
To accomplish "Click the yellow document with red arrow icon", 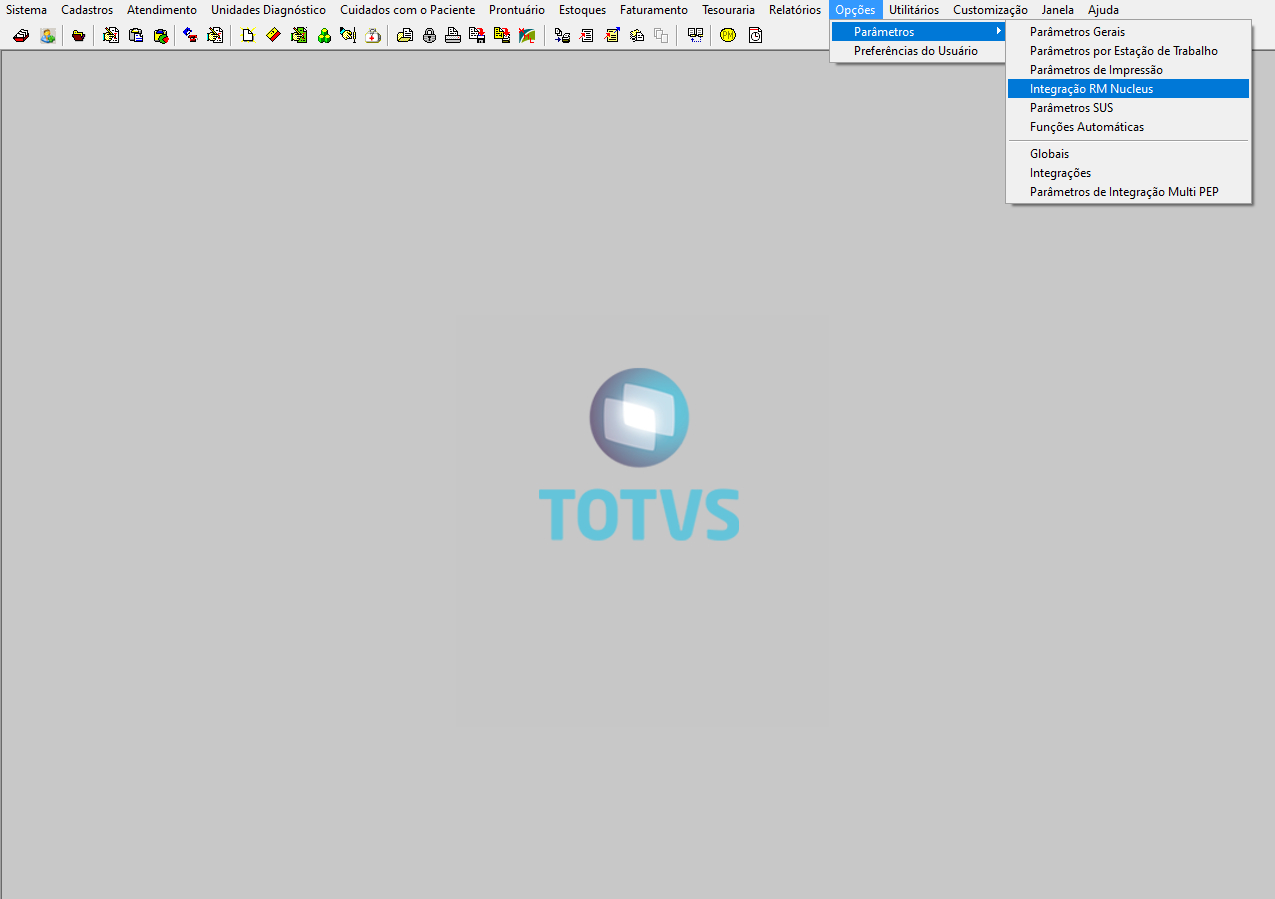I will click(502, 35).
